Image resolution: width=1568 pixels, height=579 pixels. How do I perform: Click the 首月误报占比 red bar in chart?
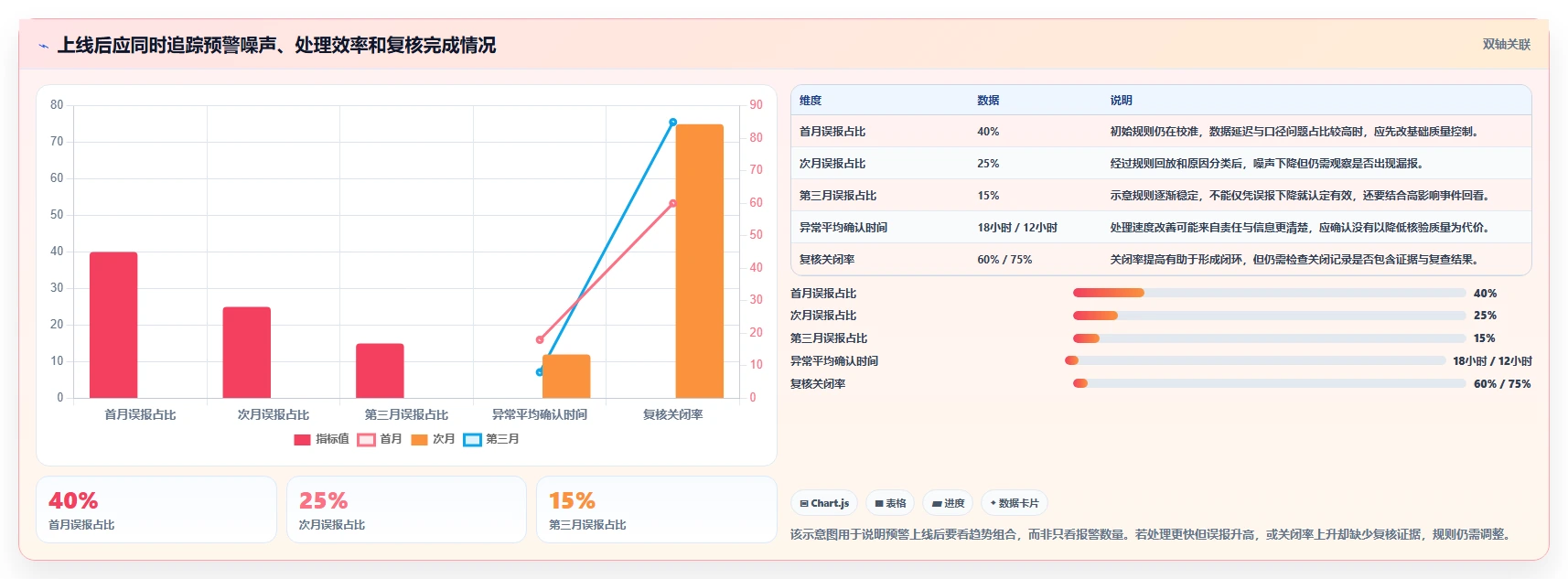[113, 325]
